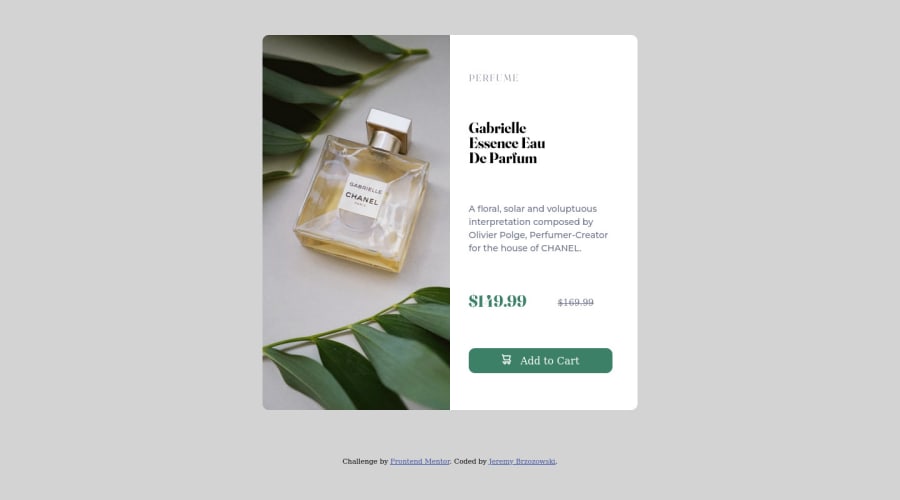Select the PERFUME category label
Viewport: 900px width, 500px height.
pyautogui.click(x=494, y=78)
